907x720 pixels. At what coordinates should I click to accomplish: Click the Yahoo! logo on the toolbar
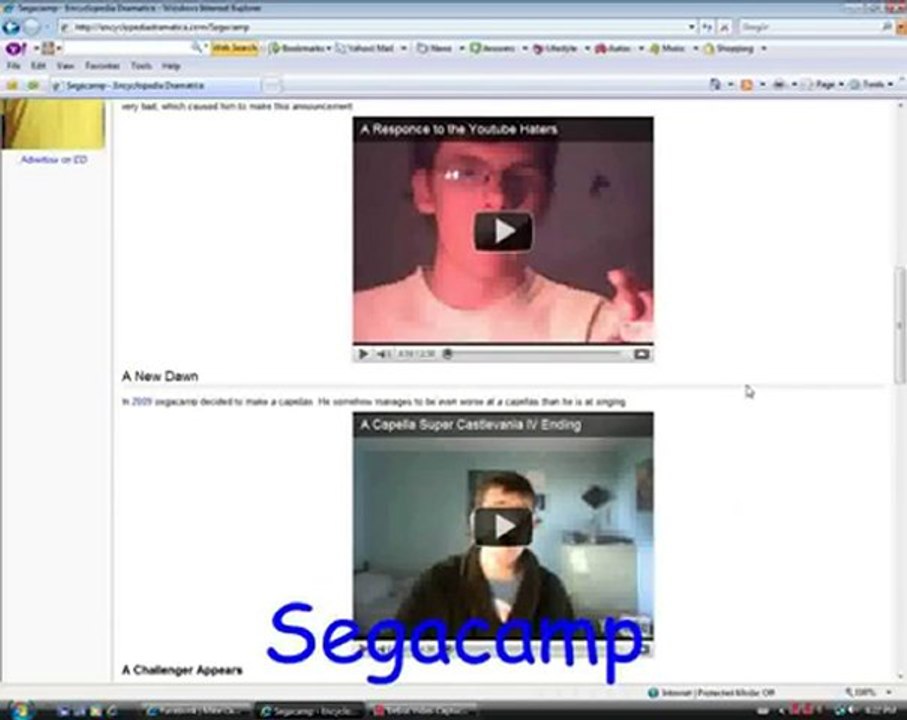[16, 49]
